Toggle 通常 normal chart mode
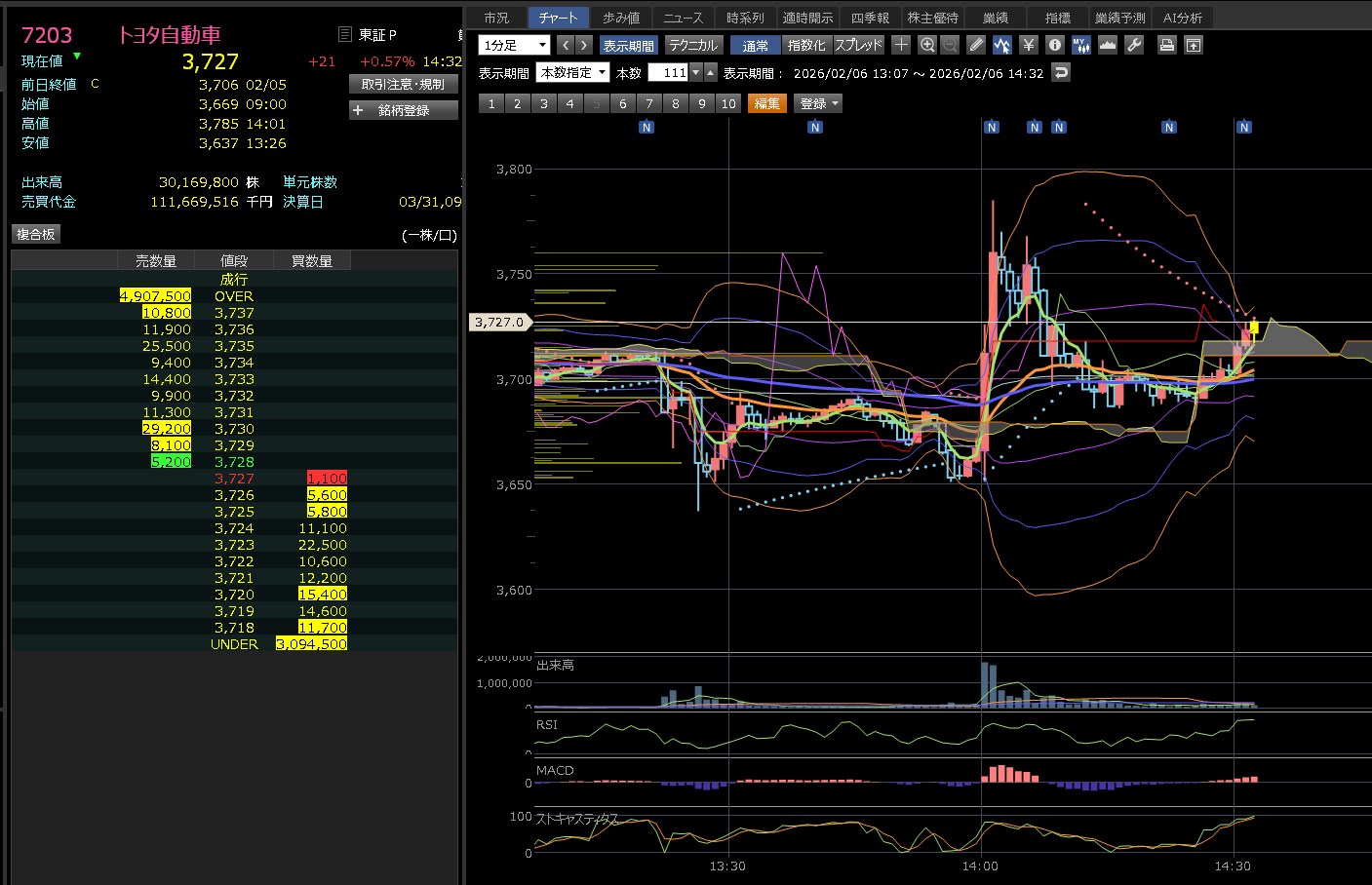 click(755, 46)
